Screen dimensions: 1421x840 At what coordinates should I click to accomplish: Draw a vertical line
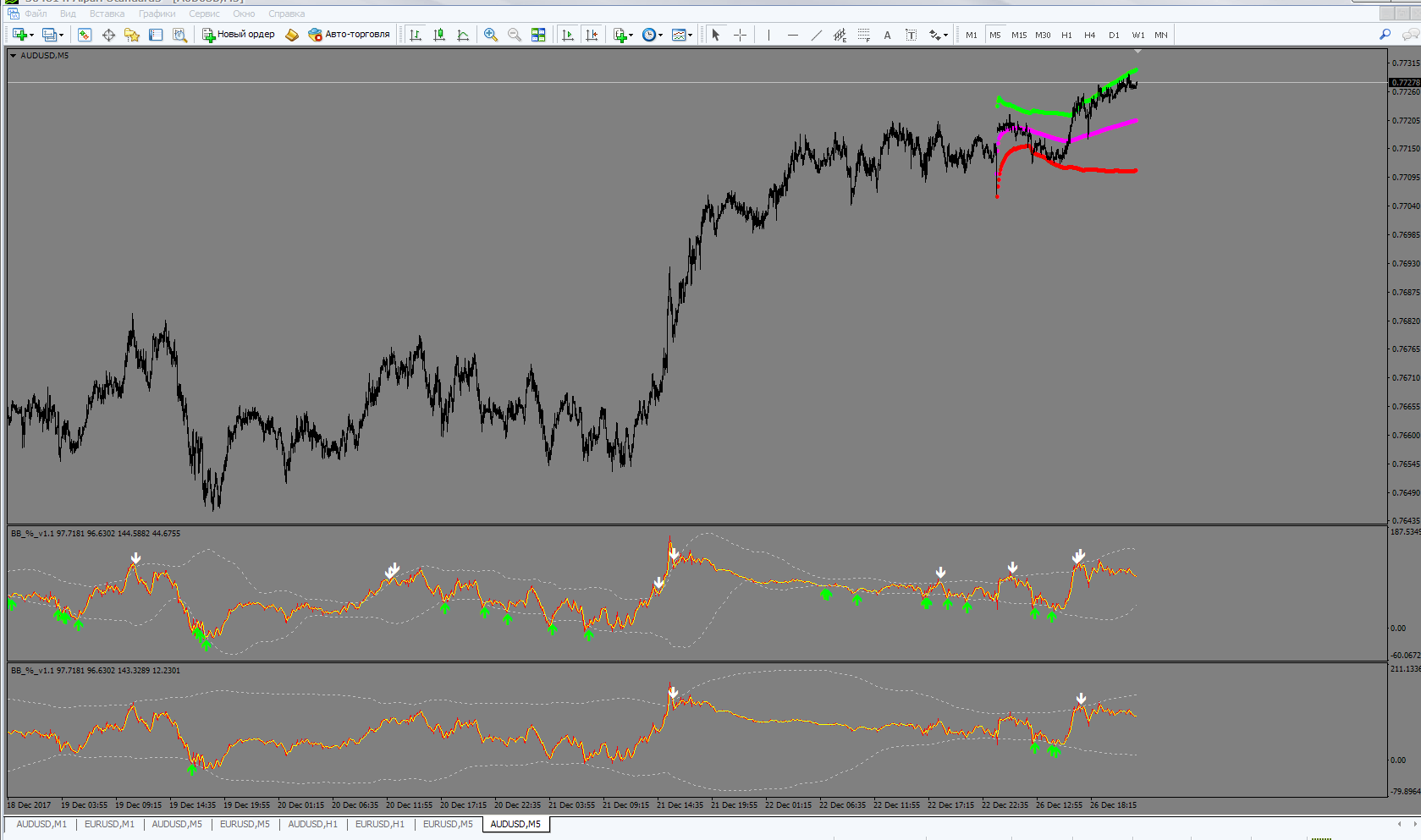[768, 35]
